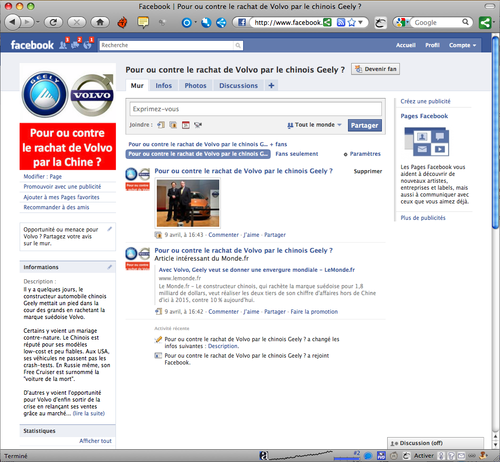Open the Google search engine selector
This screenshot has width=500, height=462.
pyautogui.click(x=401, y=22)
